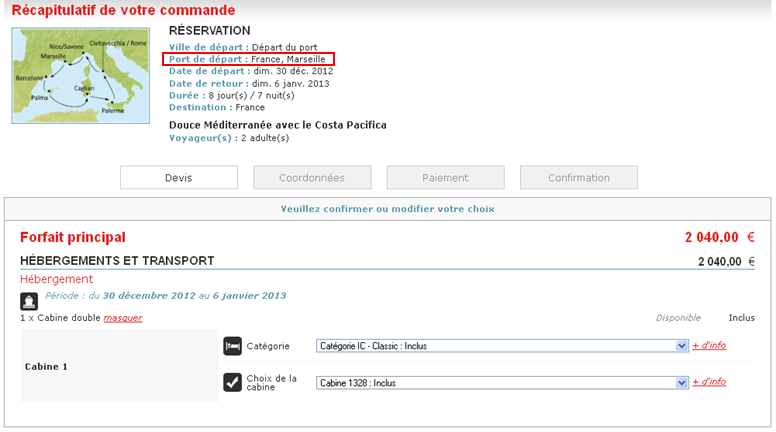Go to the Coordonnées step tab
This screenshot has width=776, height=432.
pos(312,178)
